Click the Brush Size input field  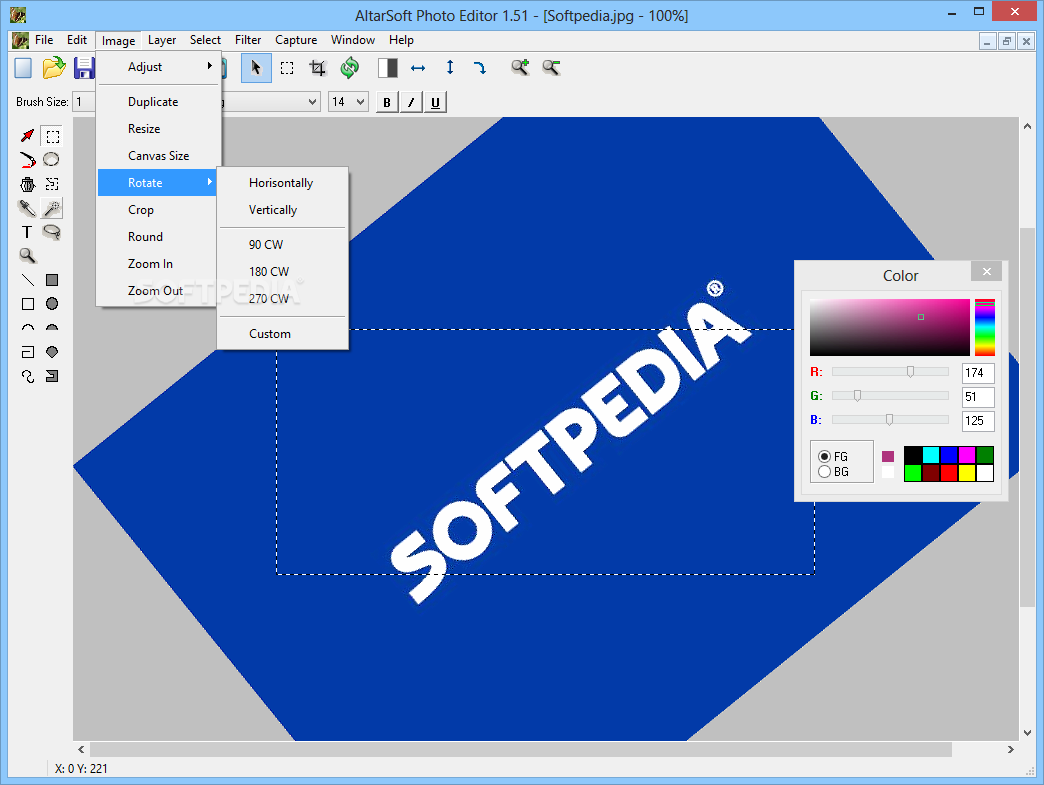point(85,102)
